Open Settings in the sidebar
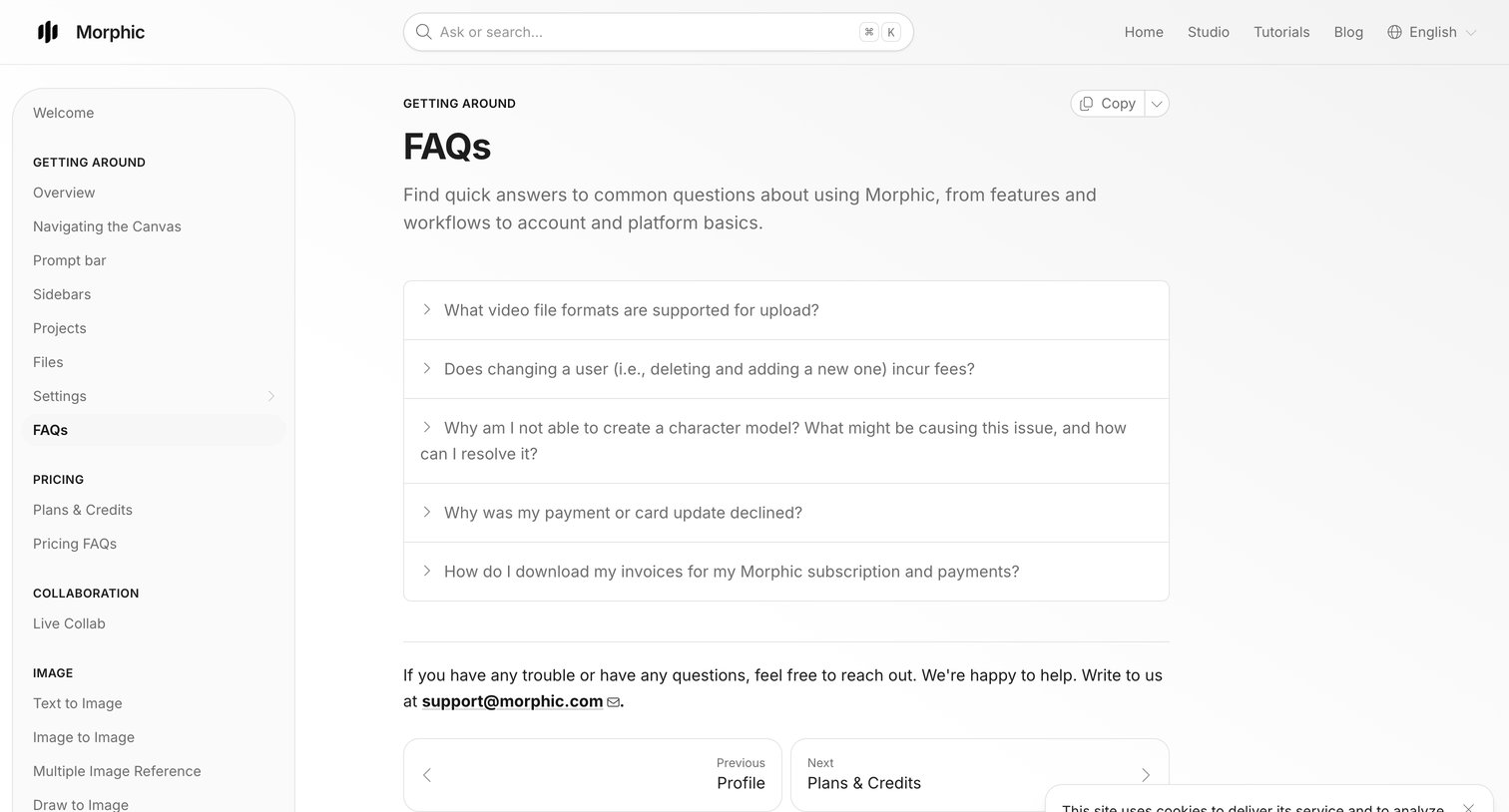The width and height of the screenshot is (1509, 812). 153,396
